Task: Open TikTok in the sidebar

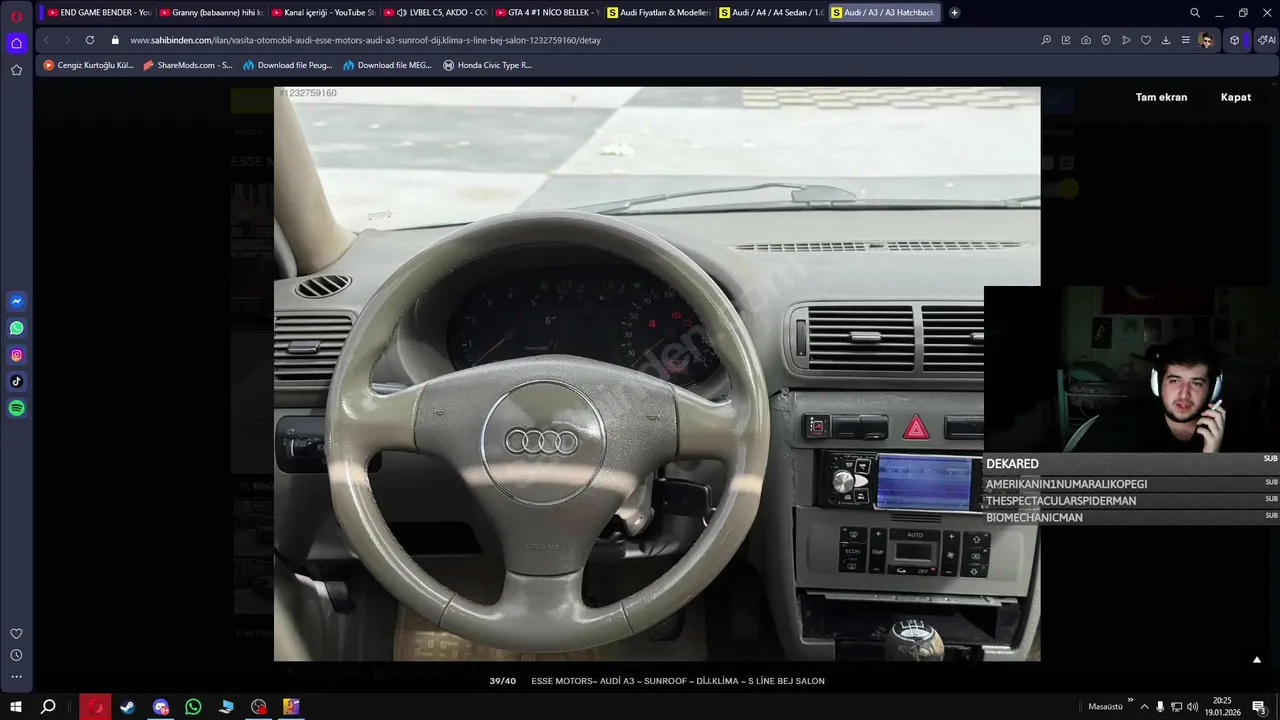Action: [x=16, y=381]
